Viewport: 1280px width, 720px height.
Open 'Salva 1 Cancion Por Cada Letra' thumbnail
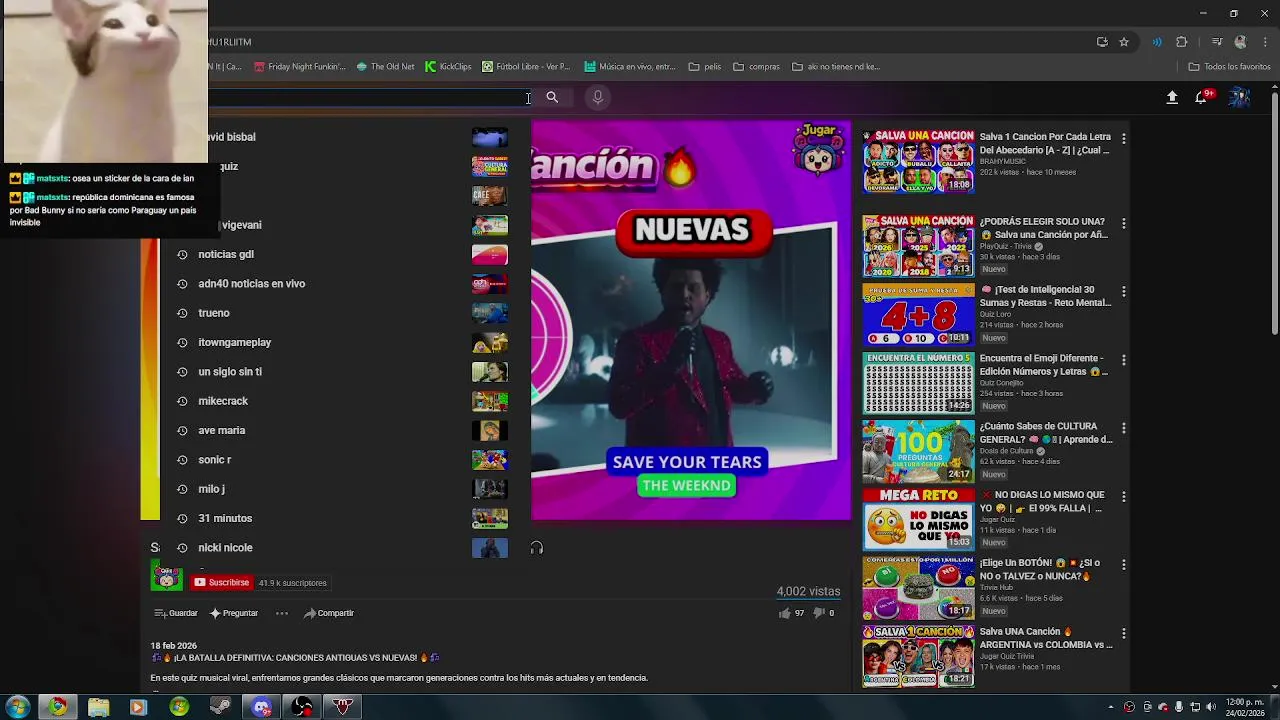918,160
